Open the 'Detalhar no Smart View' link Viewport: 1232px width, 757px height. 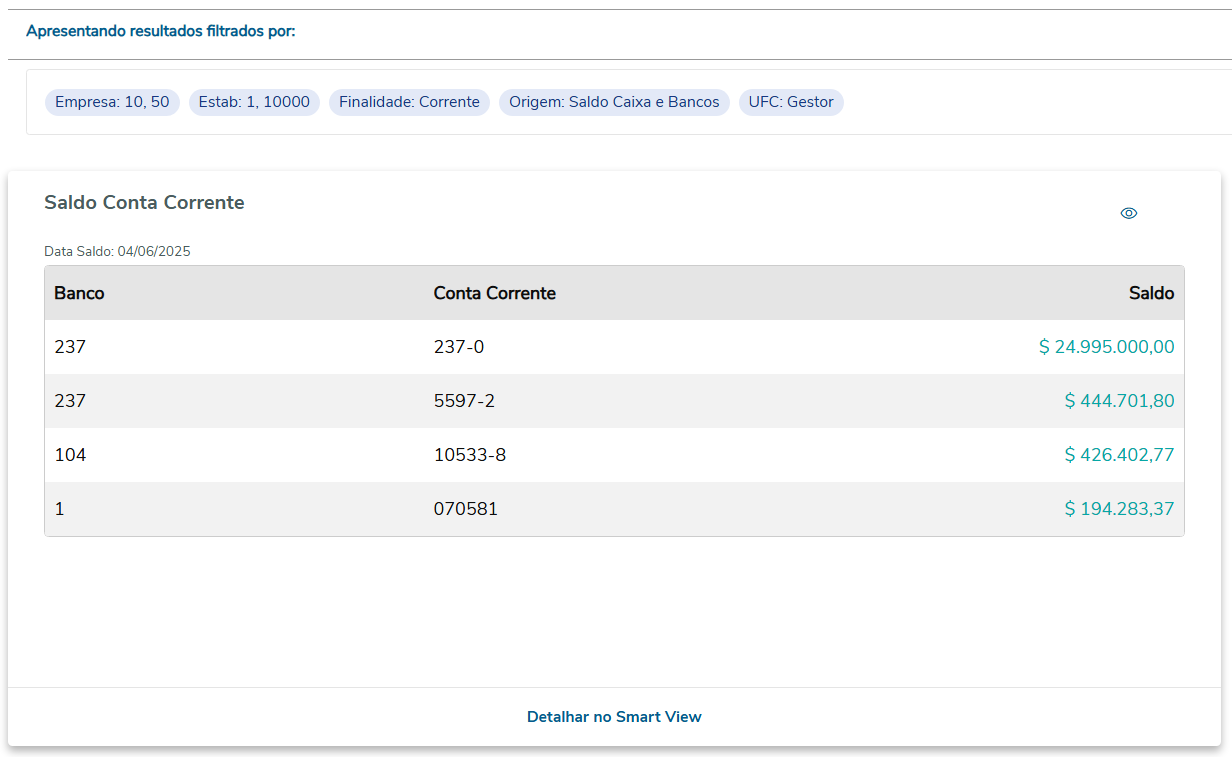coord(614,717)
